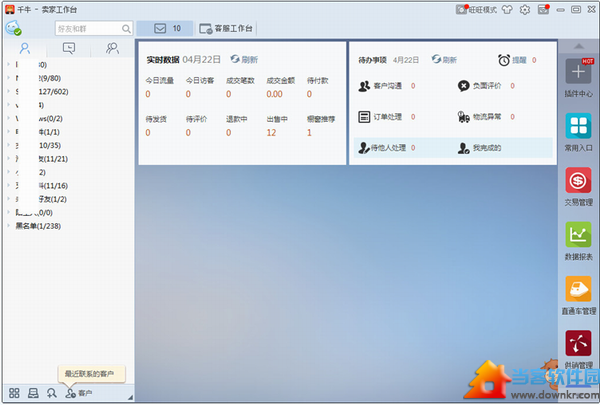Screen dimensions: 600x405
Task: Refresh the 待办事项 panel
Action: coord(444,60)
